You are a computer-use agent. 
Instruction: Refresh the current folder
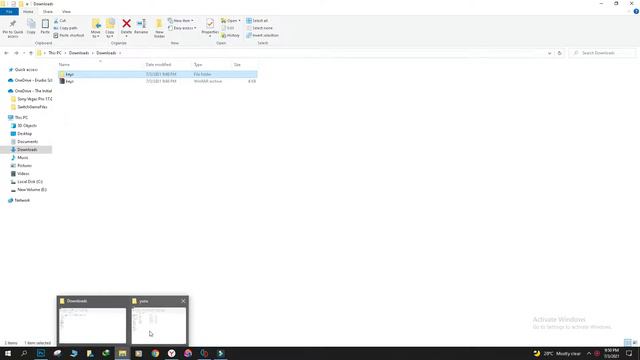click(560, 53)
